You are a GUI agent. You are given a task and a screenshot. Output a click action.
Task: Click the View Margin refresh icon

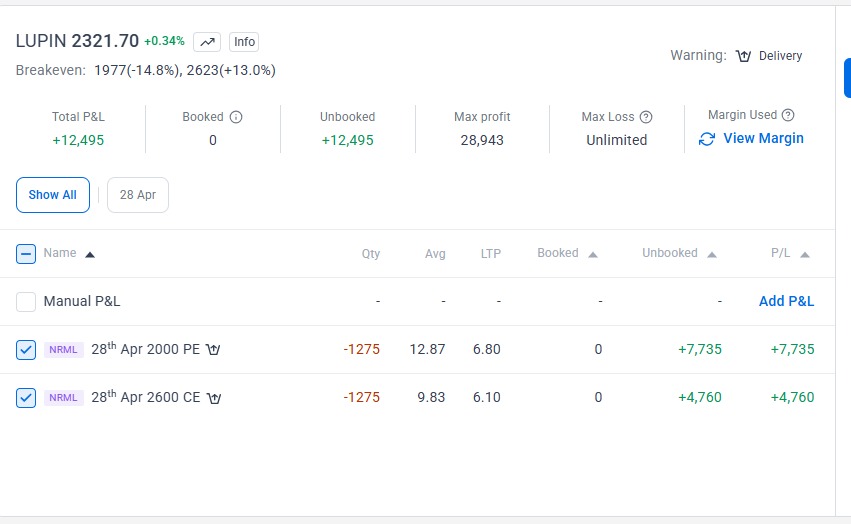(x=707, y=139)
